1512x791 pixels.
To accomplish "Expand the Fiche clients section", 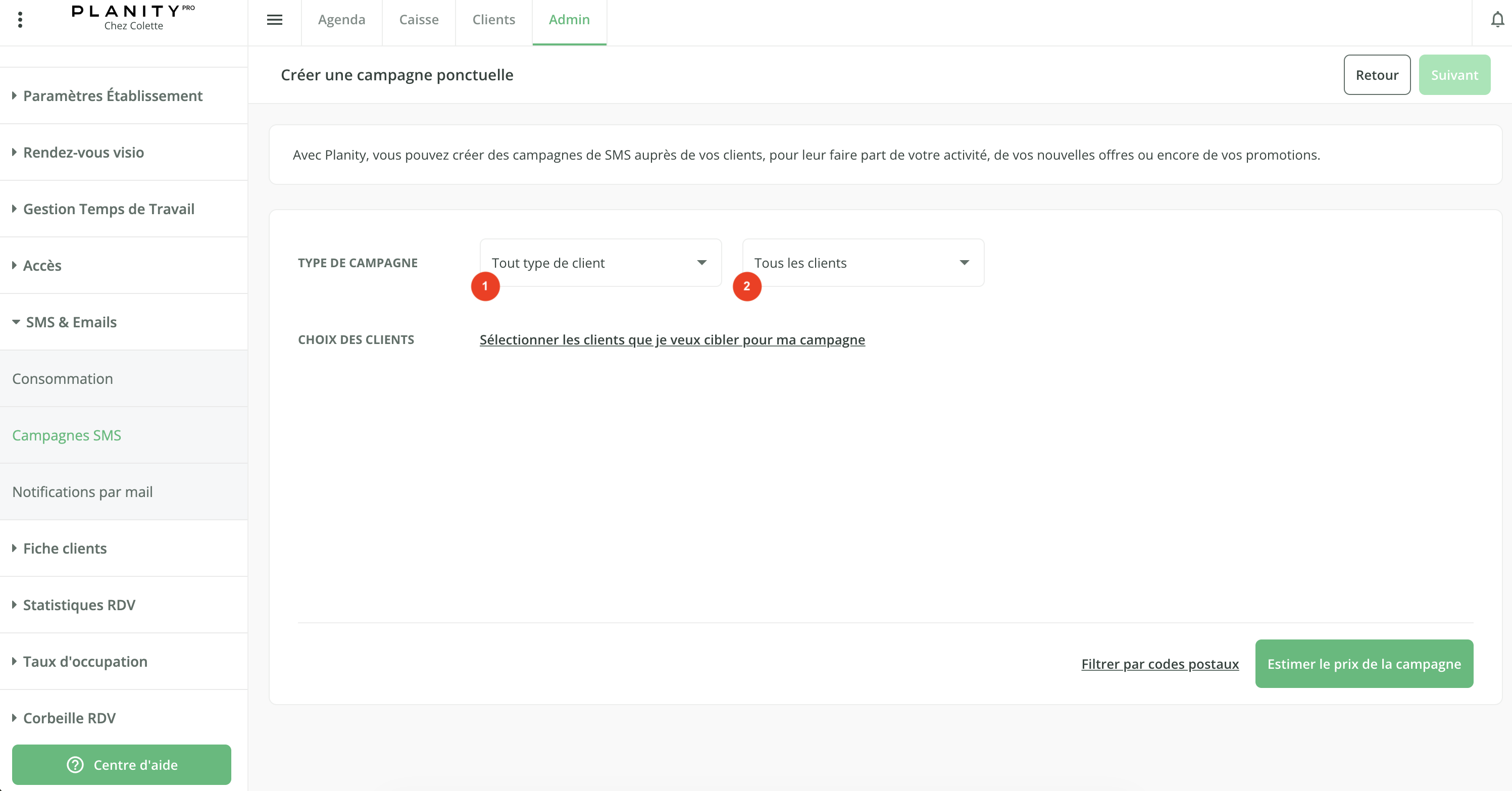I will 65,548.
